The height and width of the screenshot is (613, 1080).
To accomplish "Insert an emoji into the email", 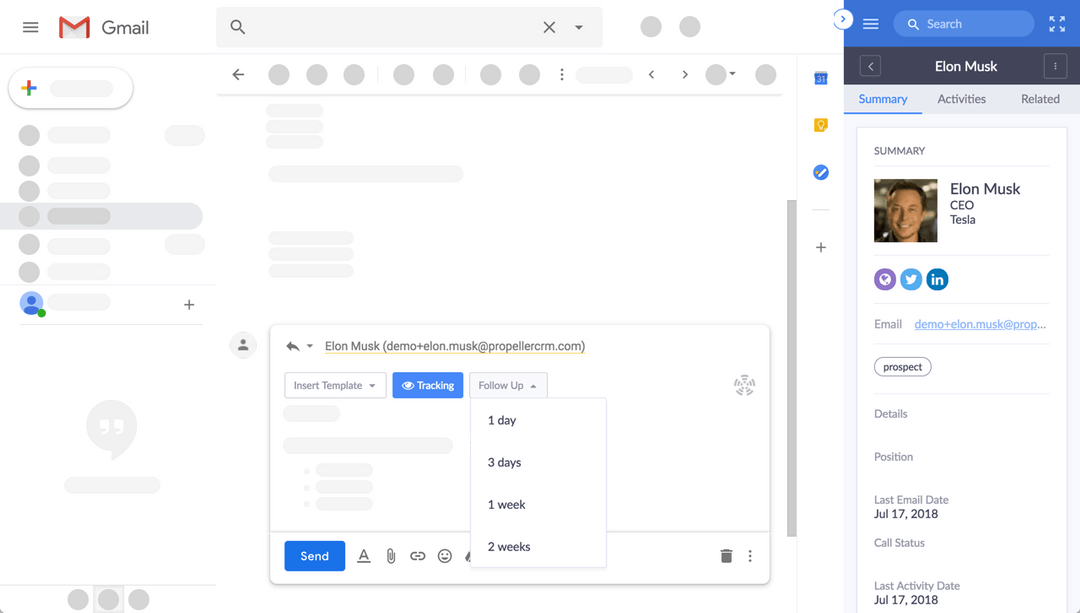I will (x=444, y=555).
